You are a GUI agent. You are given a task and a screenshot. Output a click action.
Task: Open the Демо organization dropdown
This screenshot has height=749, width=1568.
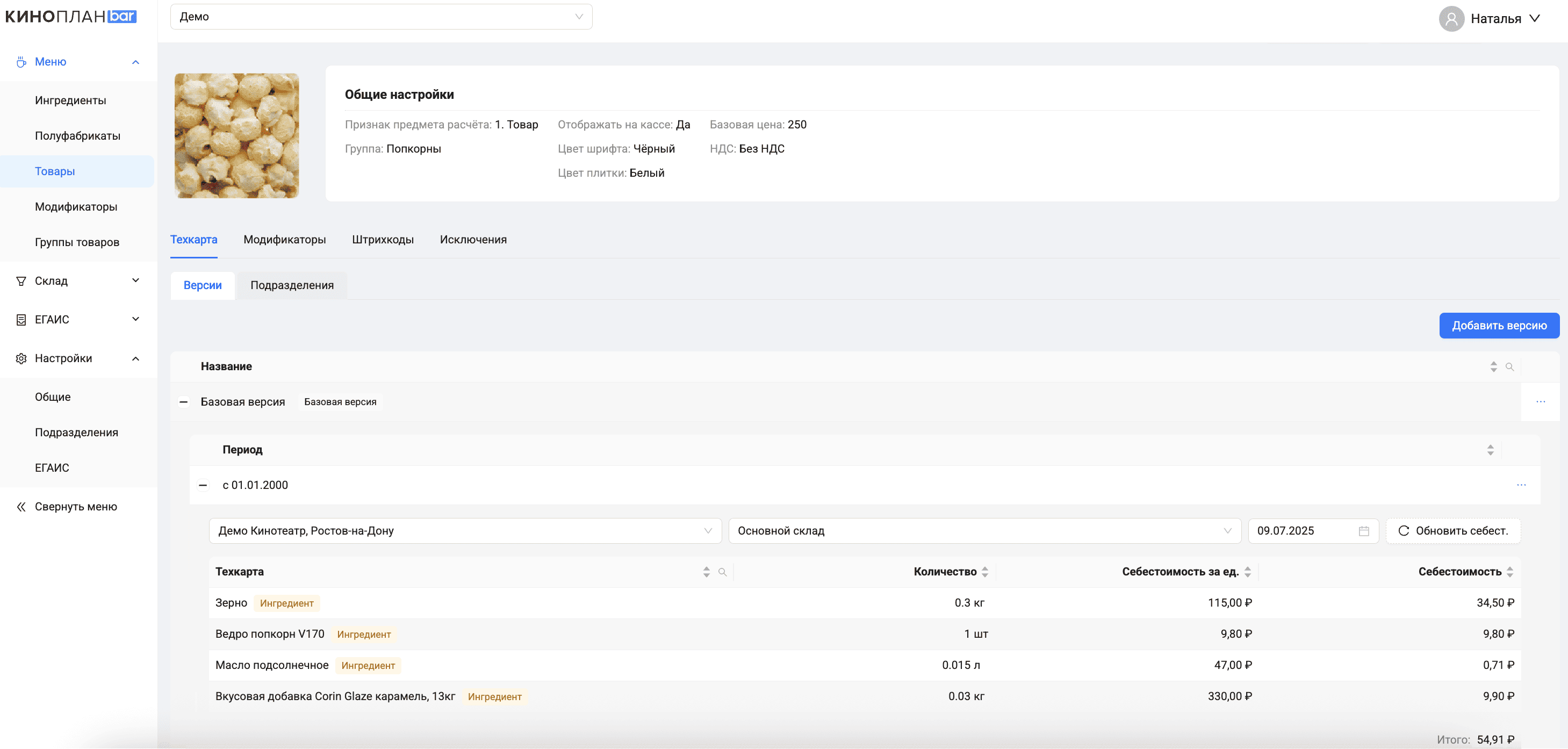[x=381, y=17]
